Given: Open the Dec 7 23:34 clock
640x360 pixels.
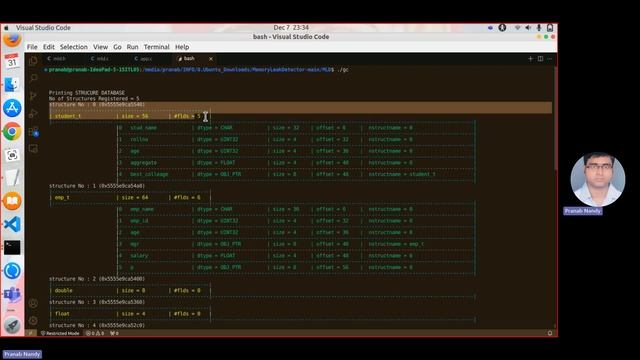Looking at the screenshot, I should (x=291, y=28).
